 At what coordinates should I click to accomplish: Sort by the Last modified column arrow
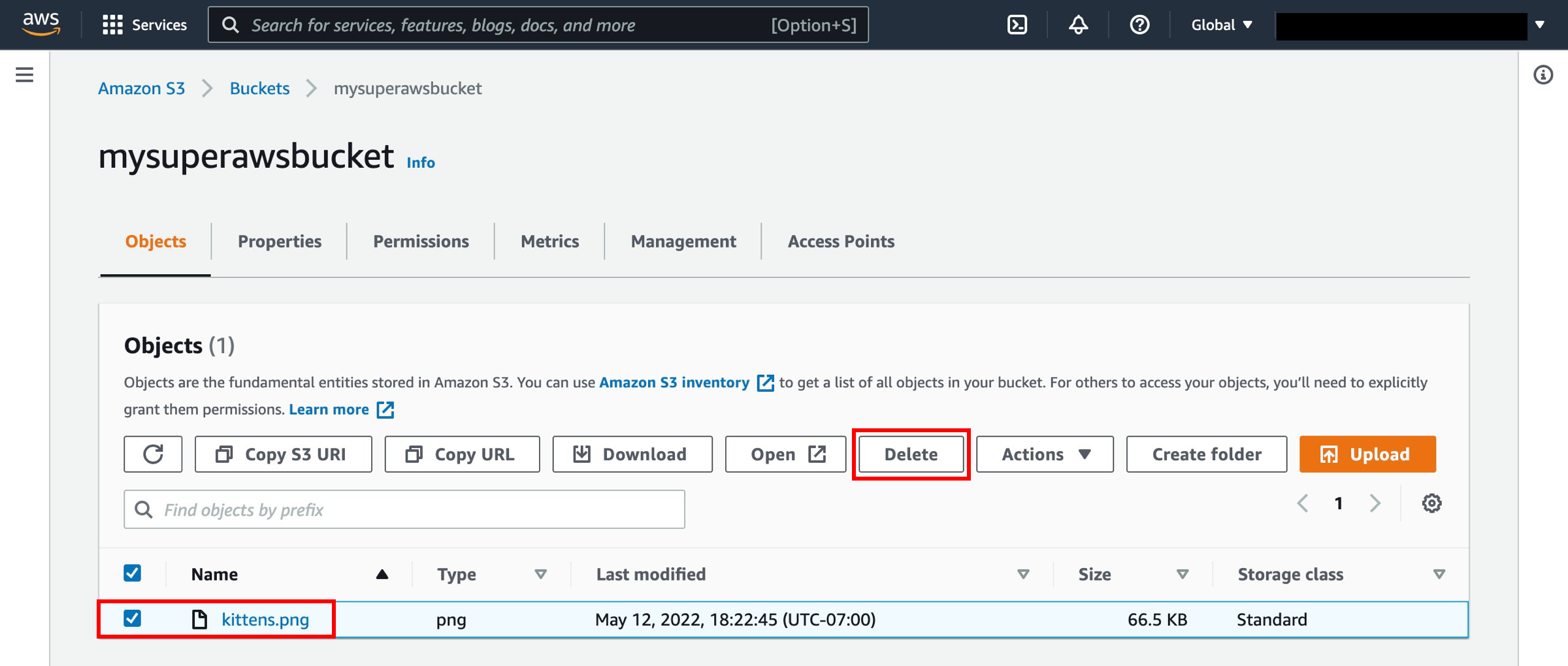click(x=1023, y=574)
